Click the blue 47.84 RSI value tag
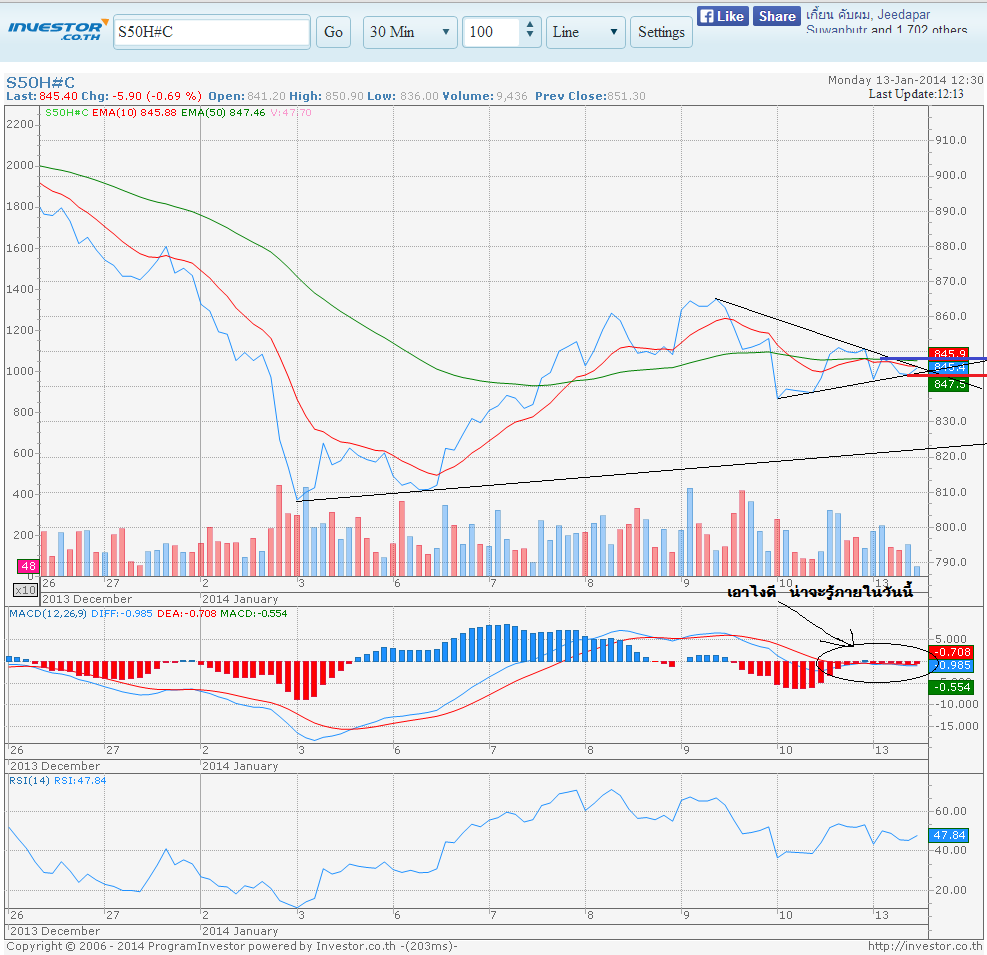This screenshot has width=987, height=955. tap(949, 835)
